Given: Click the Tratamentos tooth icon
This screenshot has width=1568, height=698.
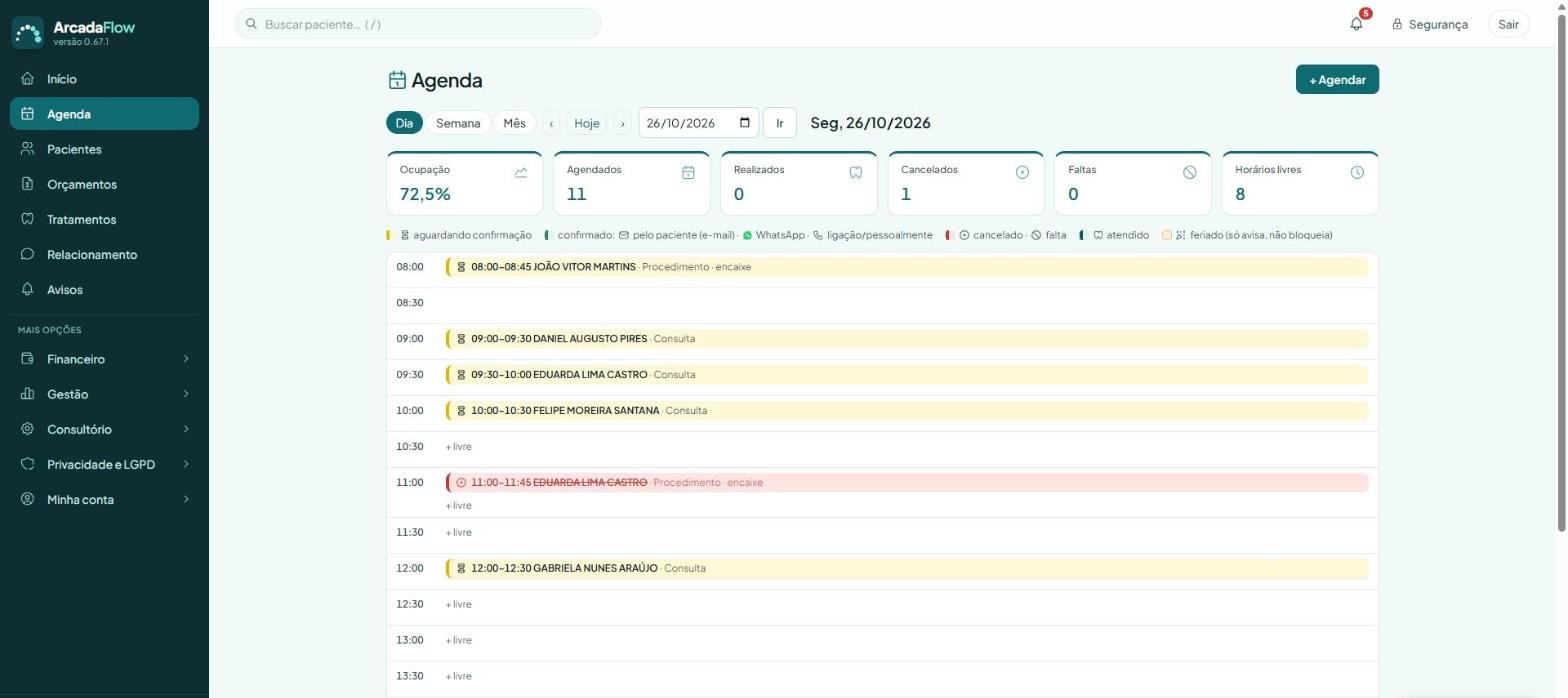Looking at the screenshot, I should [28, 218].
